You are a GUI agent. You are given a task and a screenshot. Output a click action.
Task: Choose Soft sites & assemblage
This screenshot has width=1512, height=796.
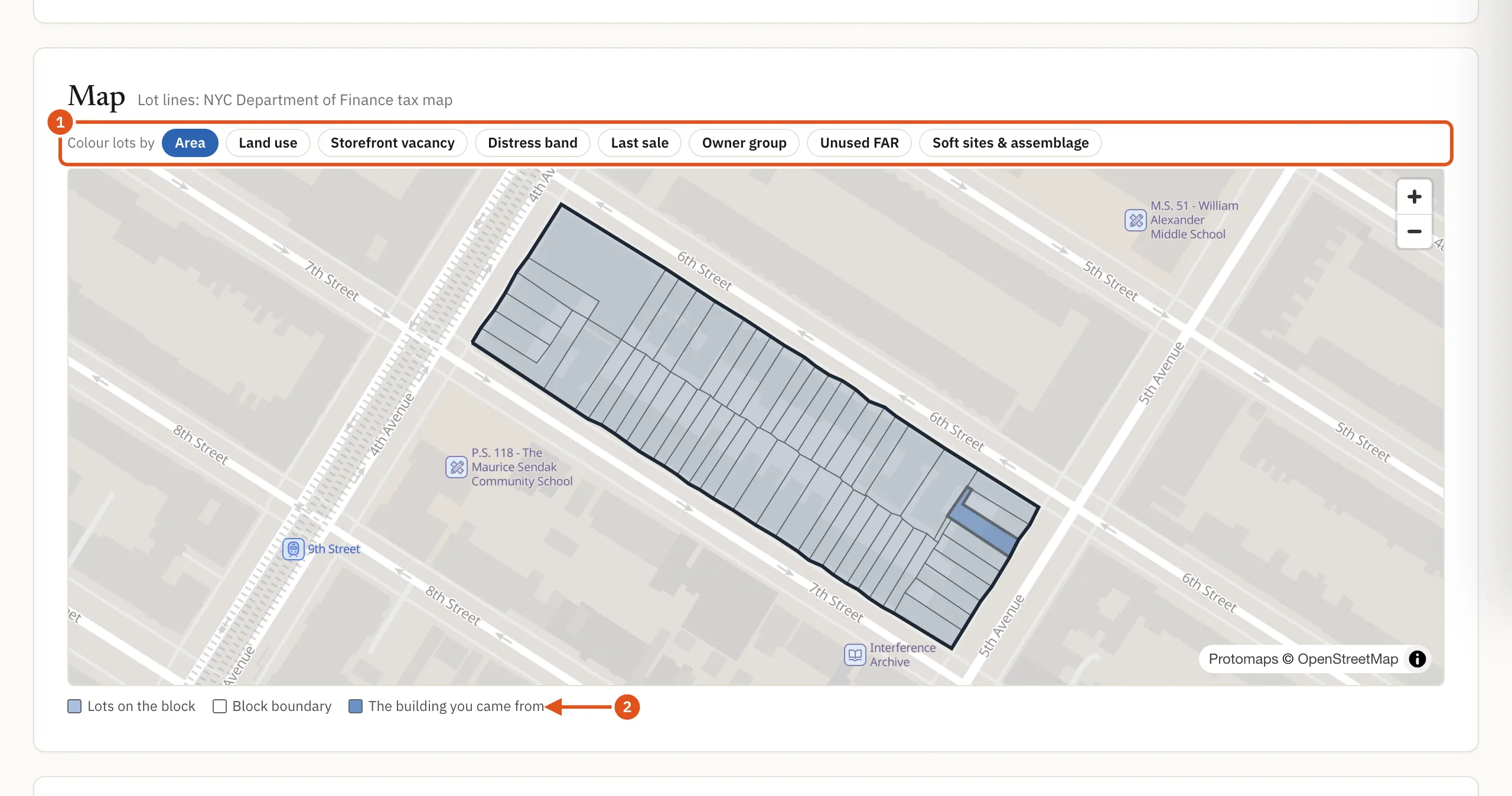click(x=1010, y=143)
